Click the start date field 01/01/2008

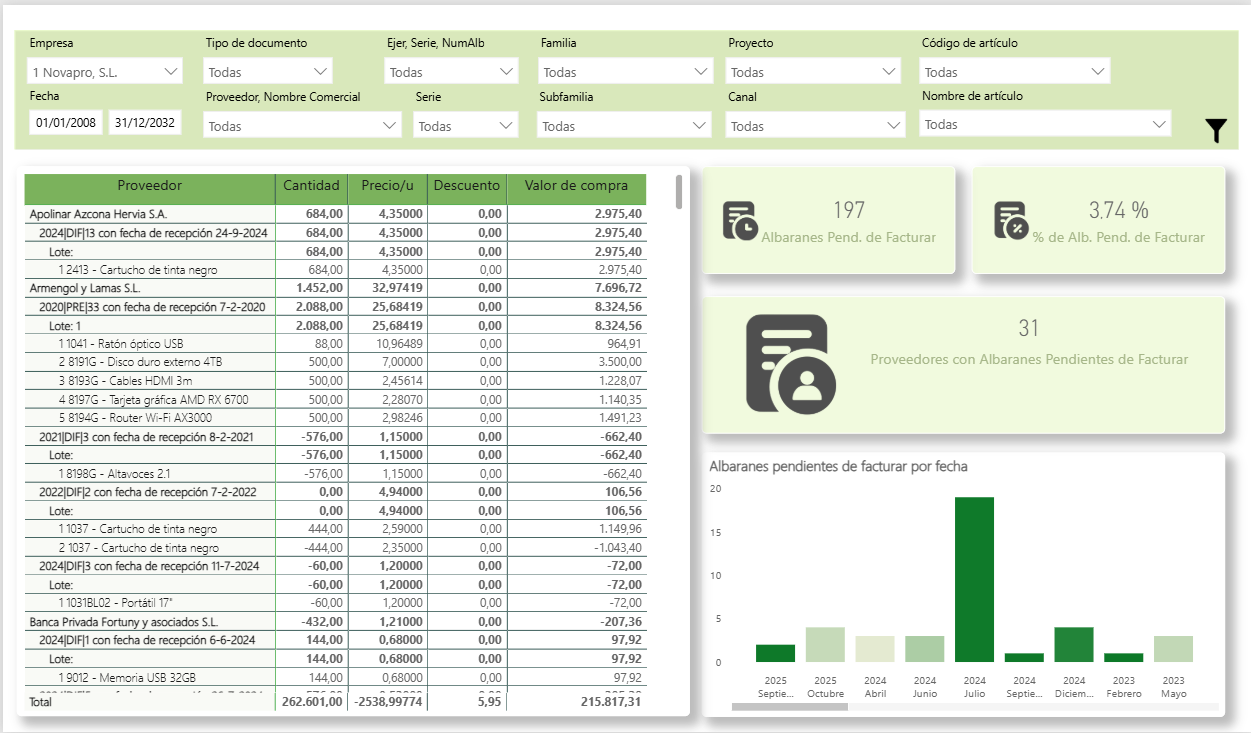(66, 123)
